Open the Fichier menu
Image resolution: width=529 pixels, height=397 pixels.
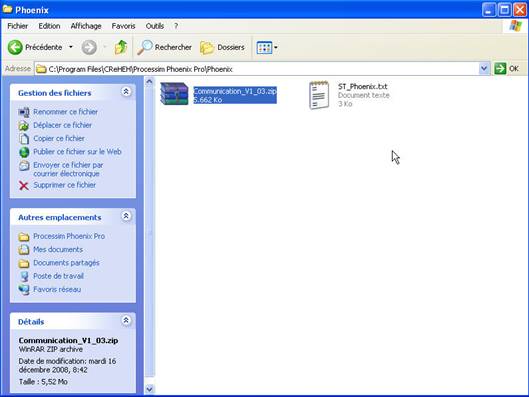tap(18, 26)
